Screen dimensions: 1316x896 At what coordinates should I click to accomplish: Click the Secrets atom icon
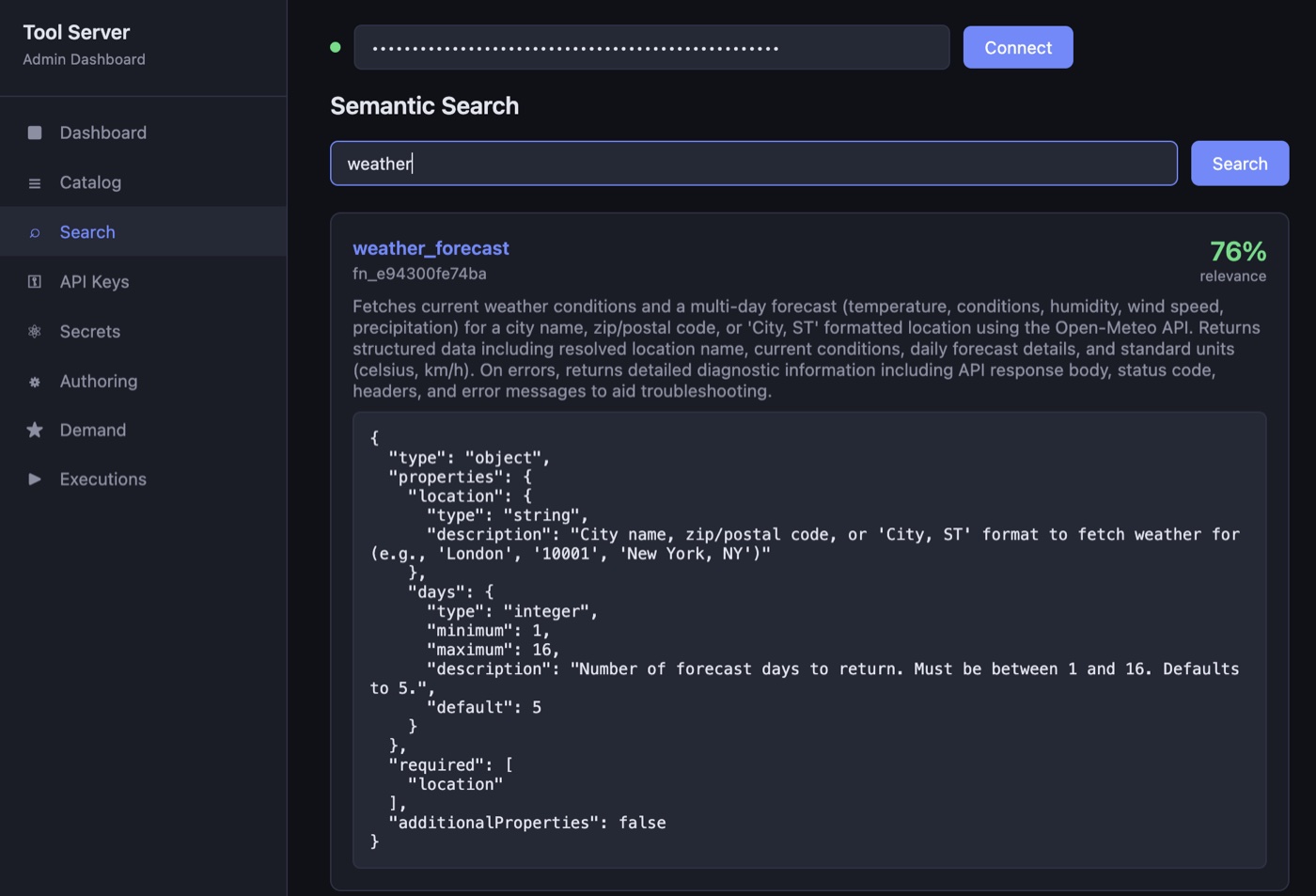[x=35, y=331]
